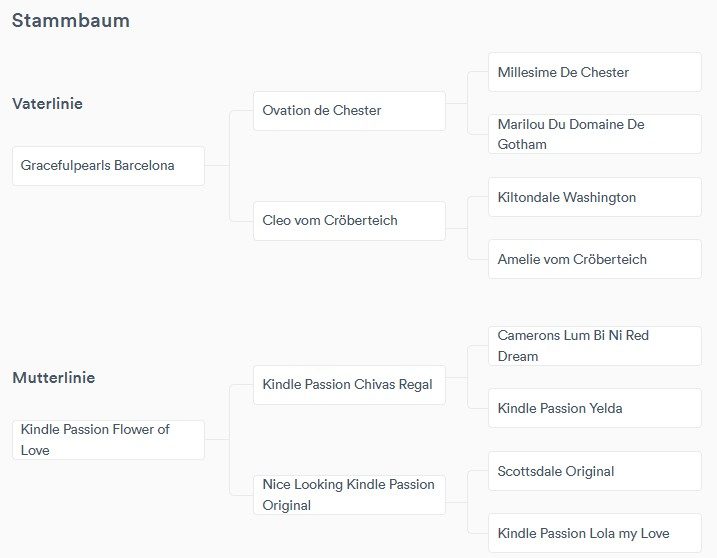Click the Gracefulpearls Barcelona pedigree box

click(108, 166)
